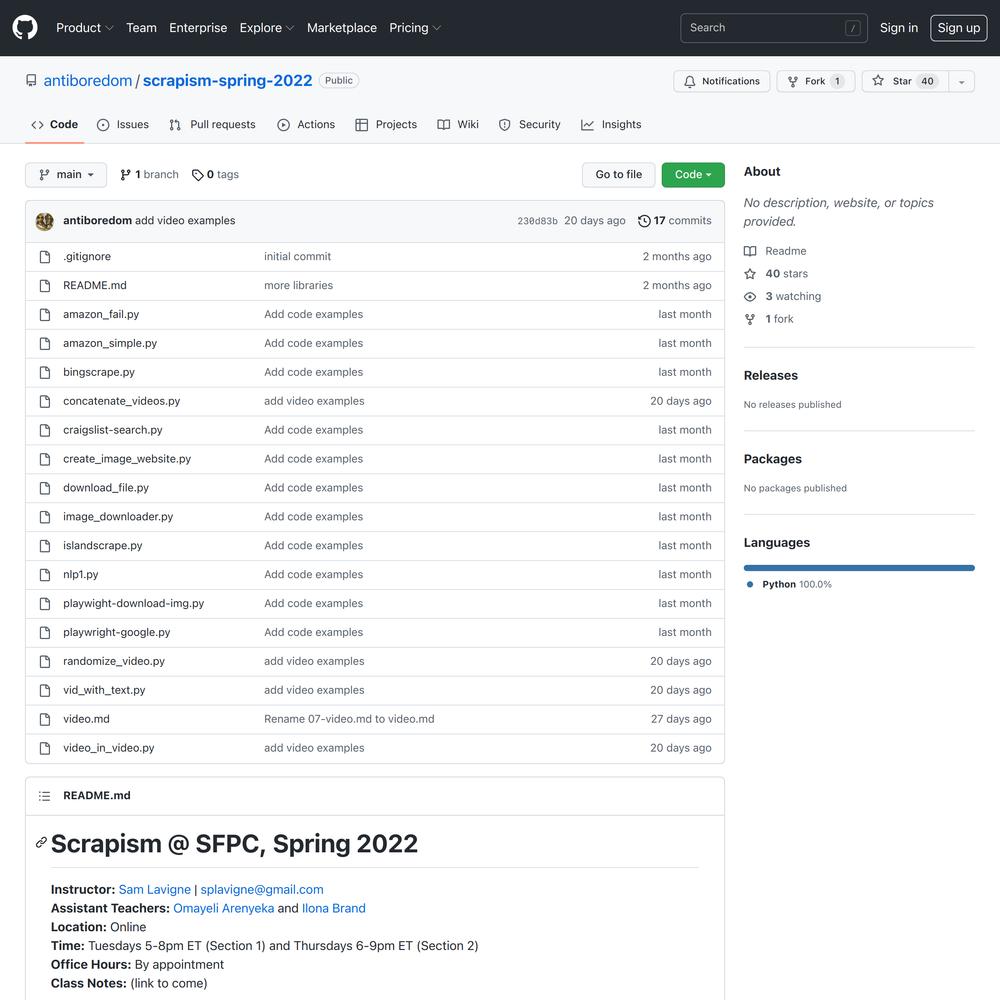Switch to the Wiki tab
1000x1000 pixels.
point(458,124)
